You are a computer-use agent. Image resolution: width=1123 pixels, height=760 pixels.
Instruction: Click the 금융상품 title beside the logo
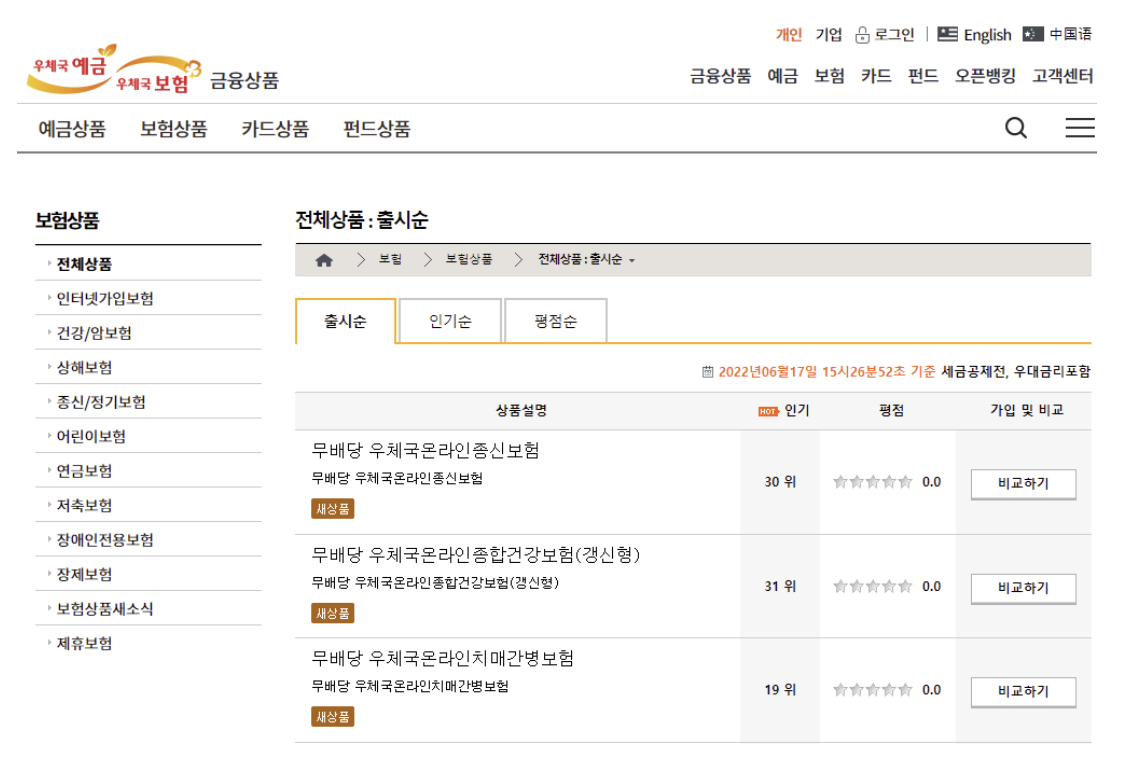pos(244,80)
